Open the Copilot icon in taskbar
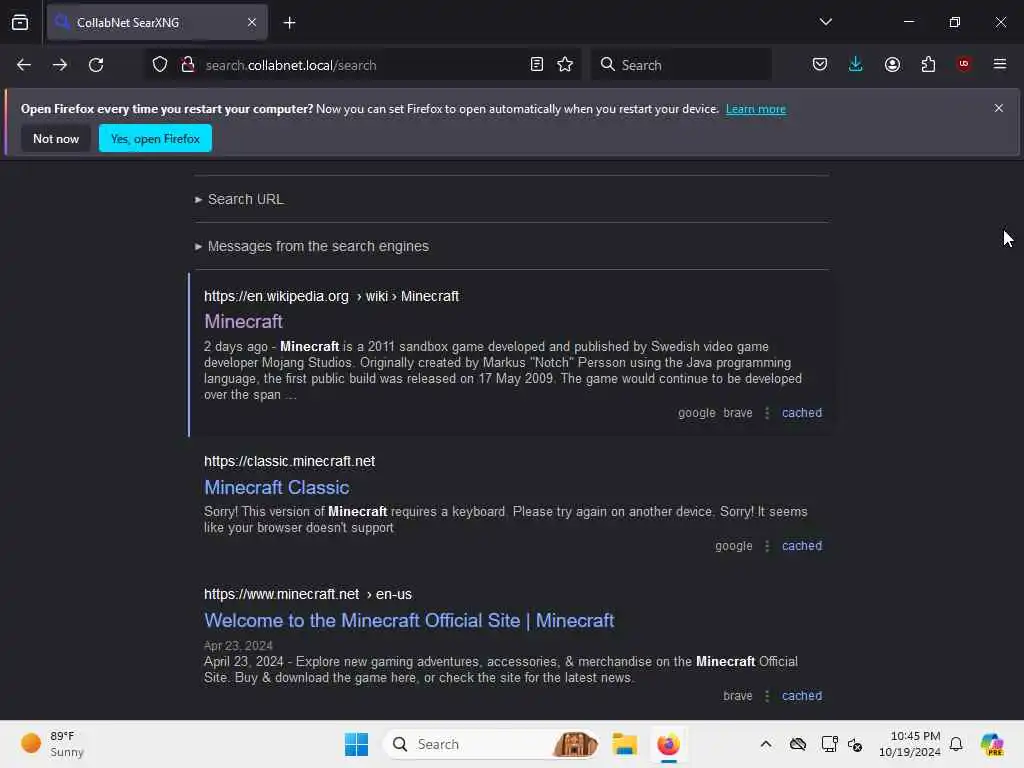This screenshot has height=768, width=1024. 991,744
